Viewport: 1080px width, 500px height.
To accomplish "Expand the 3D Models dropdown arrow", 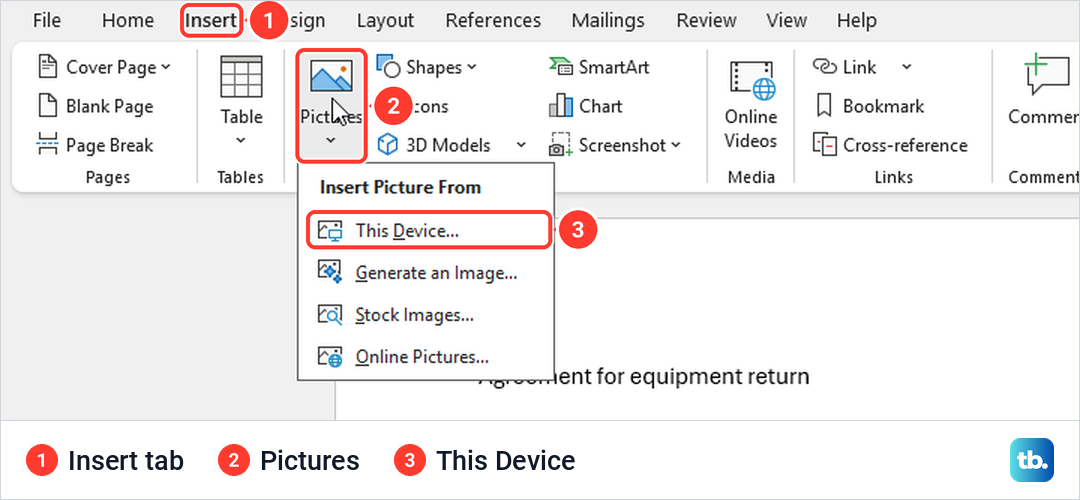I will (521, 145).
